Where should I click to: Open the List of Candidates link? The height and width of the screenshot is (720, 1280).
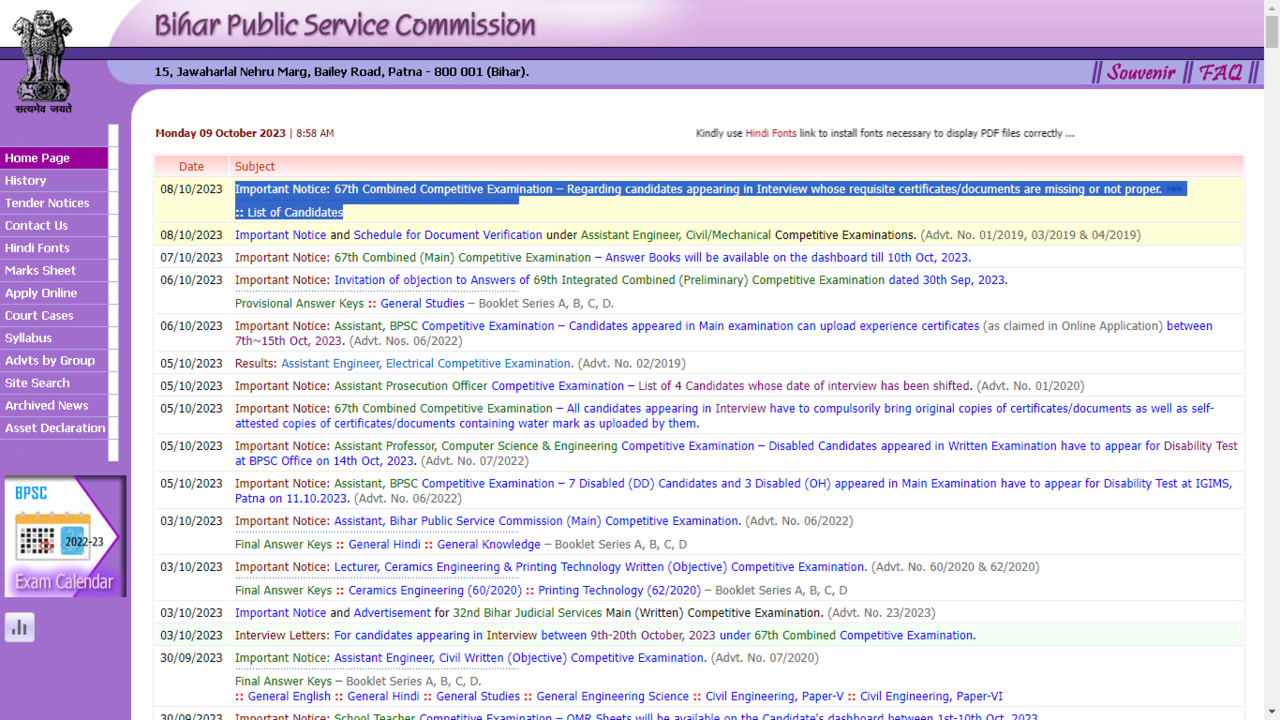click(295, 212)
